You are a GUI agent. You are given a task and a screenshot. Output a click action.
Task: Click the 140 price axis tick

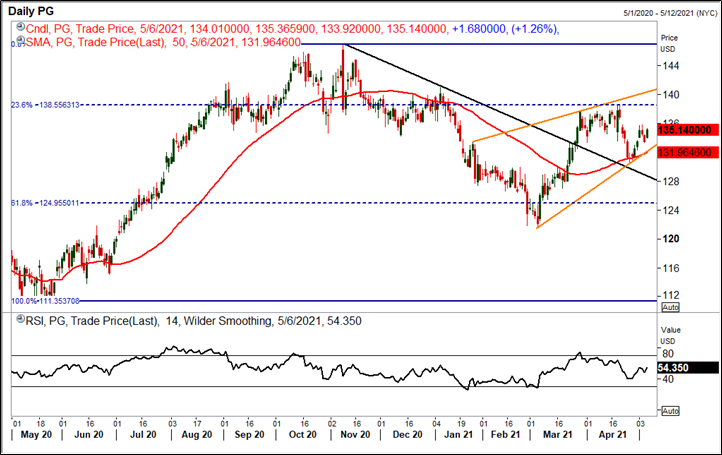pyautogui.click(x=671, y=95)
